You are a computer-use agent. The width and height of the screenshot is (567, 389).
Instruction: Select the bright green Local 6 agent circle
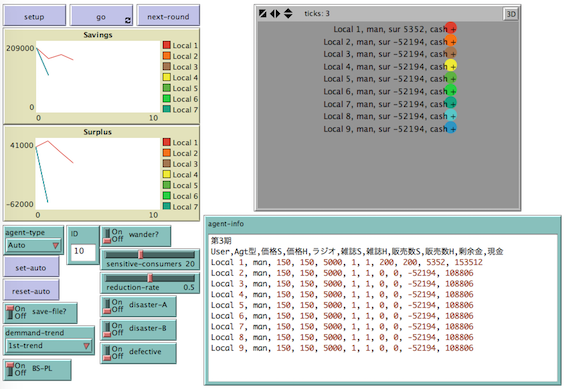coord(451,90)
